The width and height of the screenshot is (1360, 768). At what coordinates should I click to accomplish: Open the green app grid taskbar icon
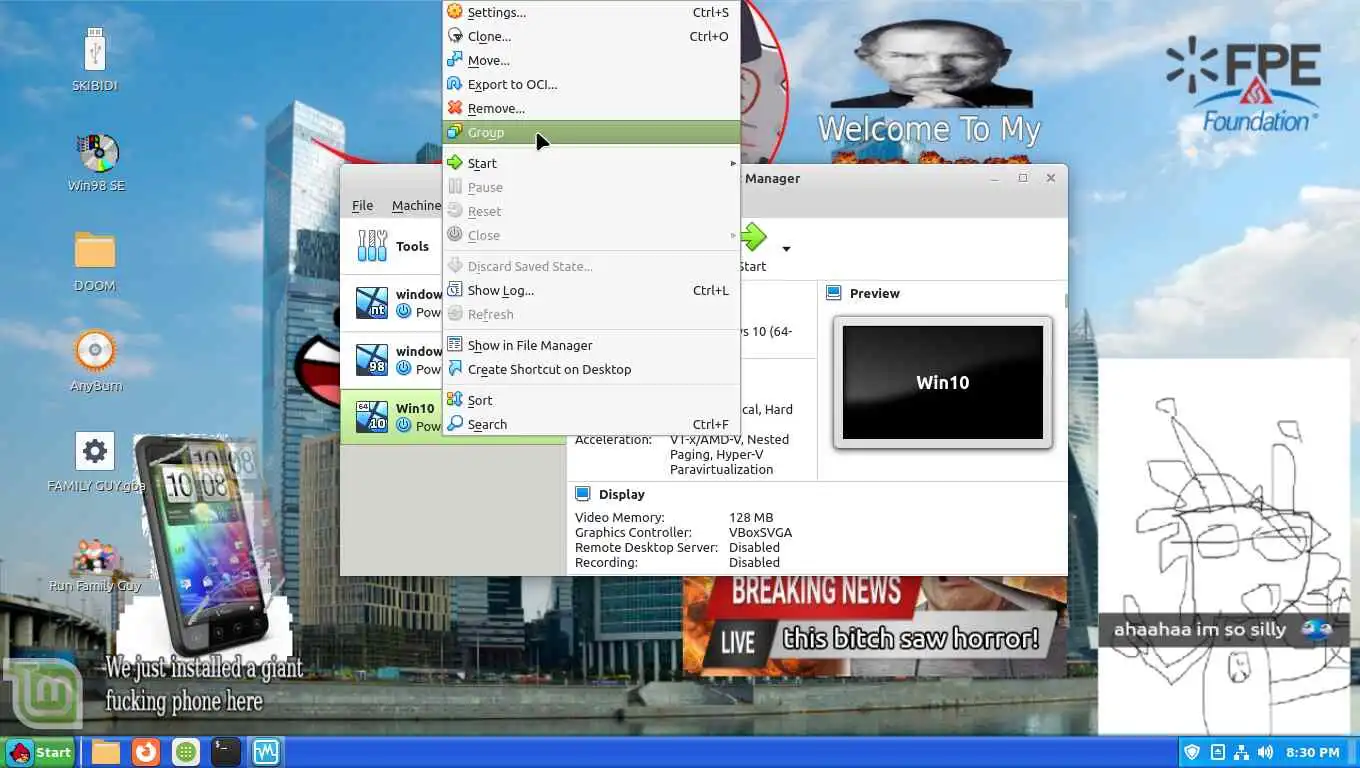(x=185, y=752)
